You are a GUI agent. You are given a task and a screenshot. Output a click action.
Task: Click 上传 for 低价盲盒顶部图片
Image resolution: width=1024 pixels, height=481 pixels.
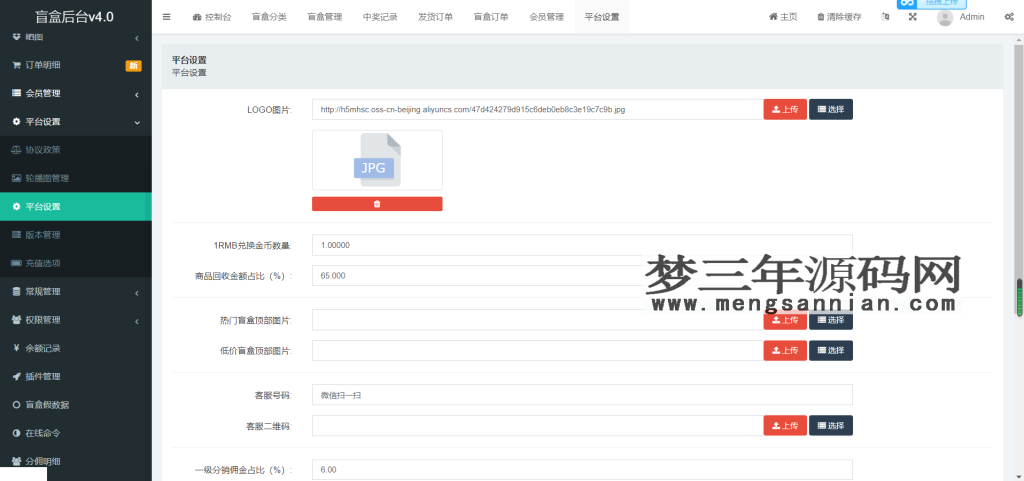coord(785,350)
